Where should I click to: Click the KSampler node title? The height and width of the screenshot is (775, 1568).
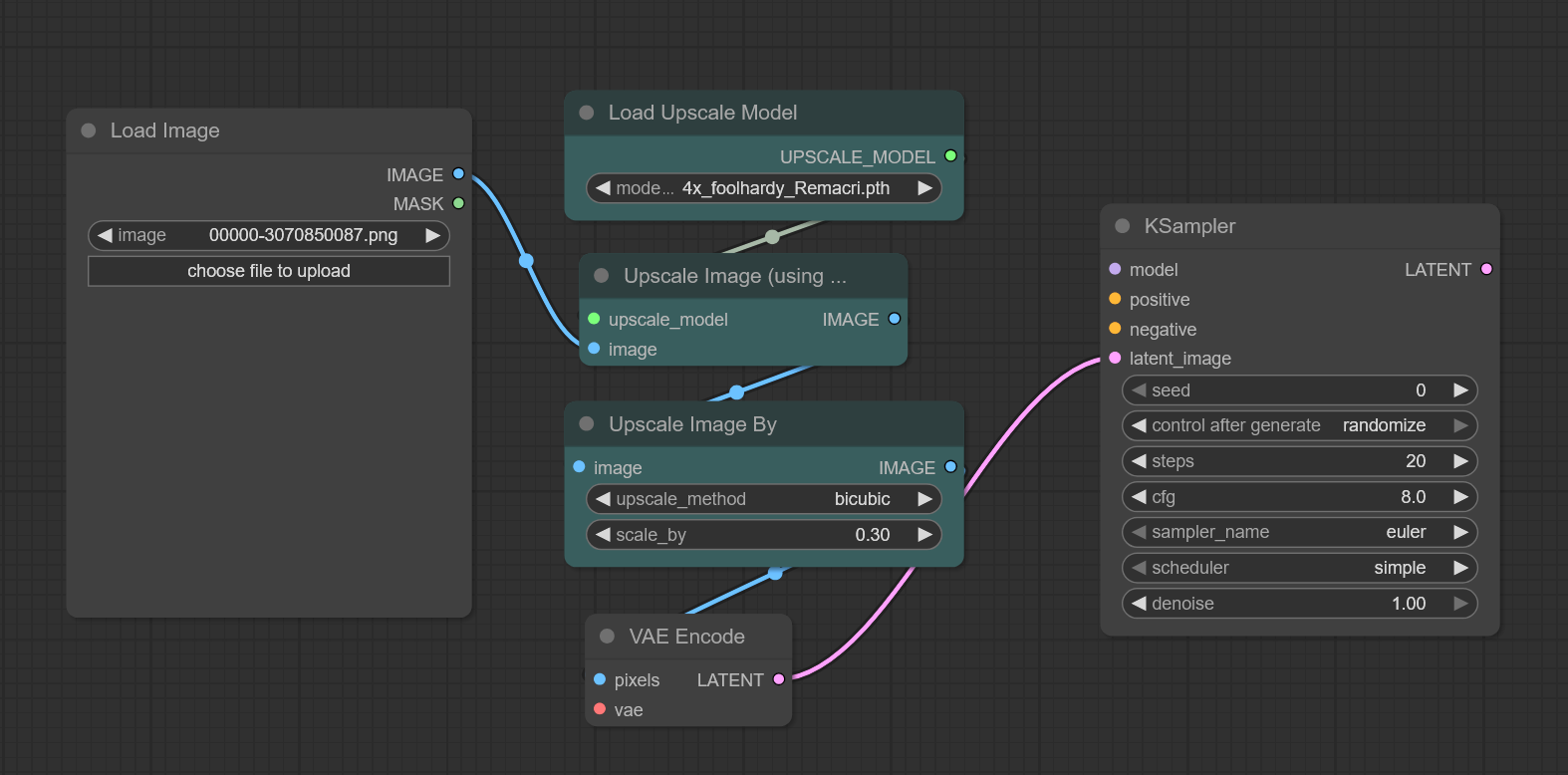coord(1189,226)
